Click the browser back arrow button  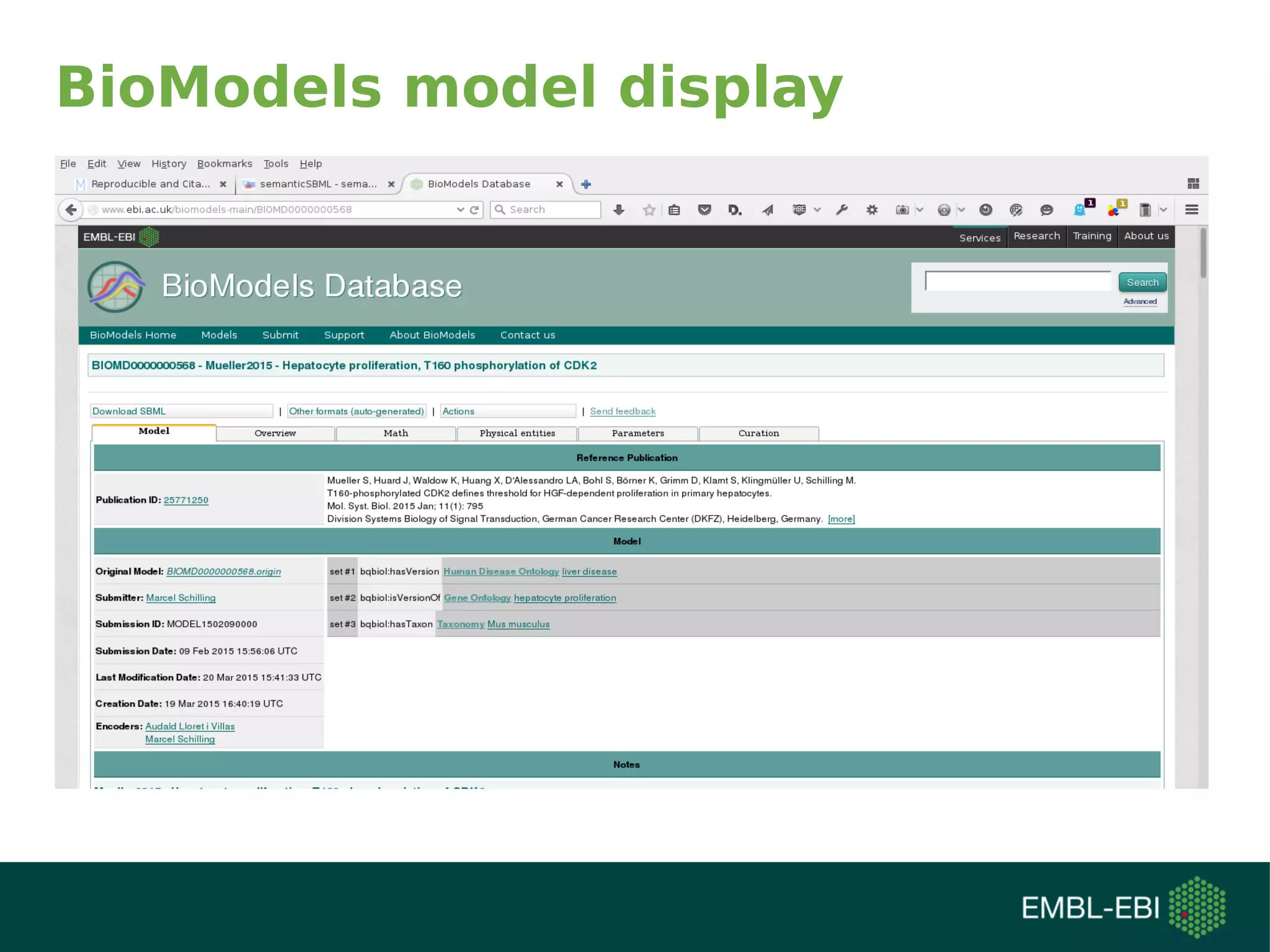pos(71,209)
